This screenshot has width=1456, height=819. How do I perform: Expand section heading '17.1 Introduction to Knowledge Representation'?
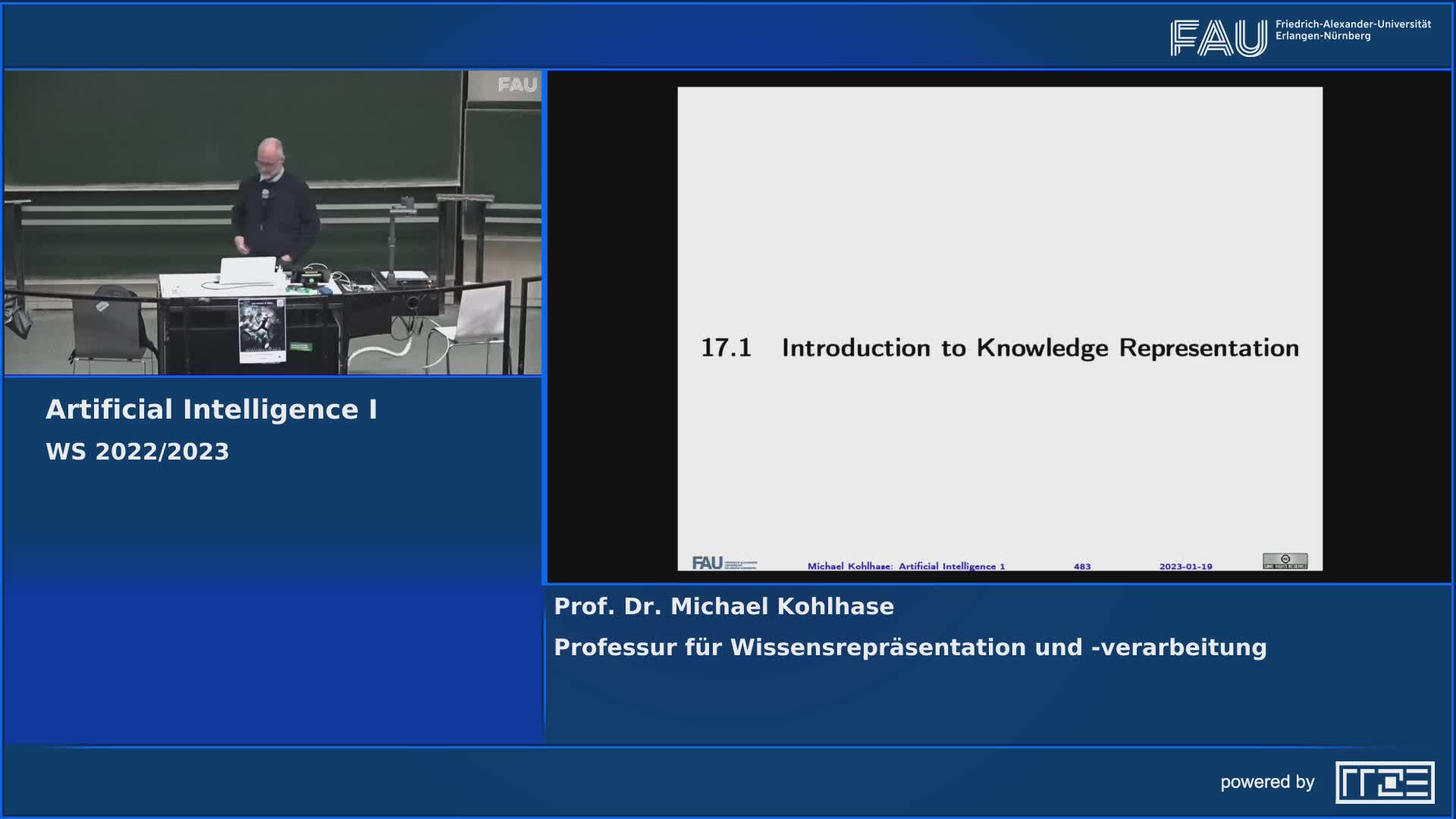click(1000, 347)
